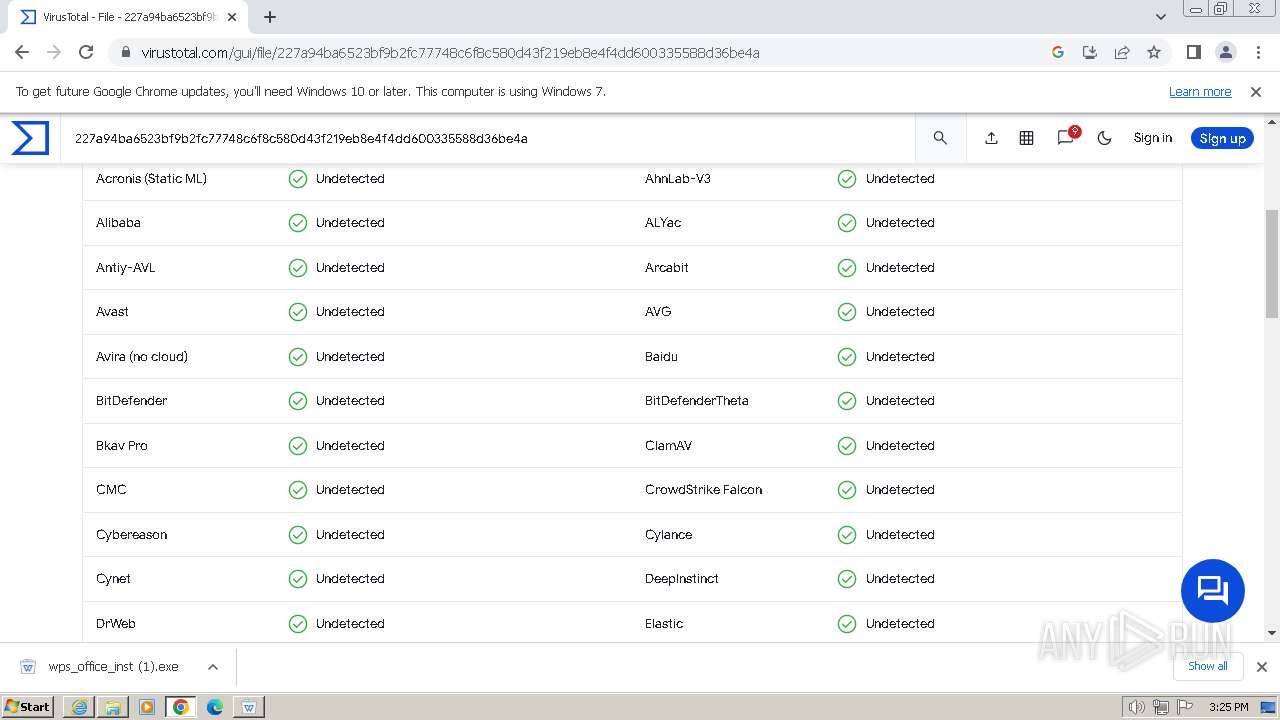This screenshot has width=1280, height=720.
Task: Click the Google icon in address bar
Action: tap(1058, 52)
